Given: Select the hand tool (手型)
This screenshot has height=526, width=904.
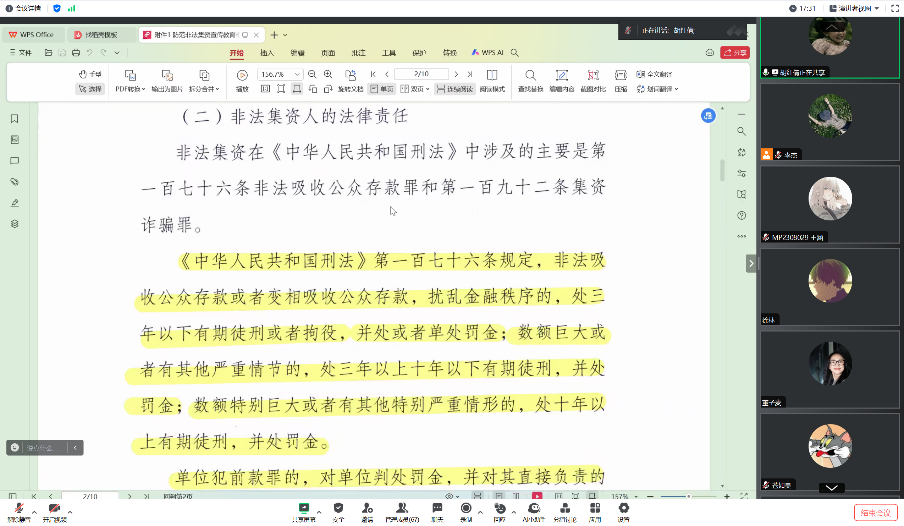Looking at the screenshot, I should (90, 74).
